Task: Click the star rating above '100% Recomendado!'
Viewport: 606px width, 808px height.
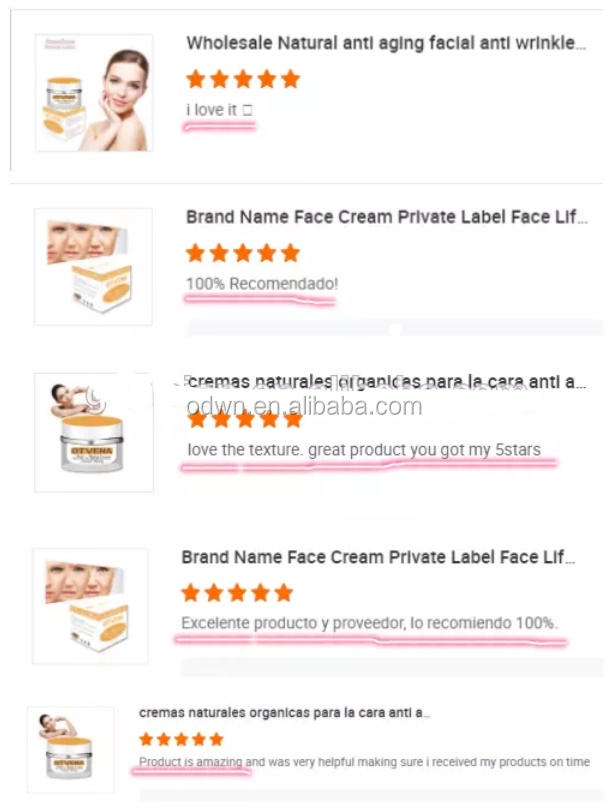Action: click(x=242, y=253)
